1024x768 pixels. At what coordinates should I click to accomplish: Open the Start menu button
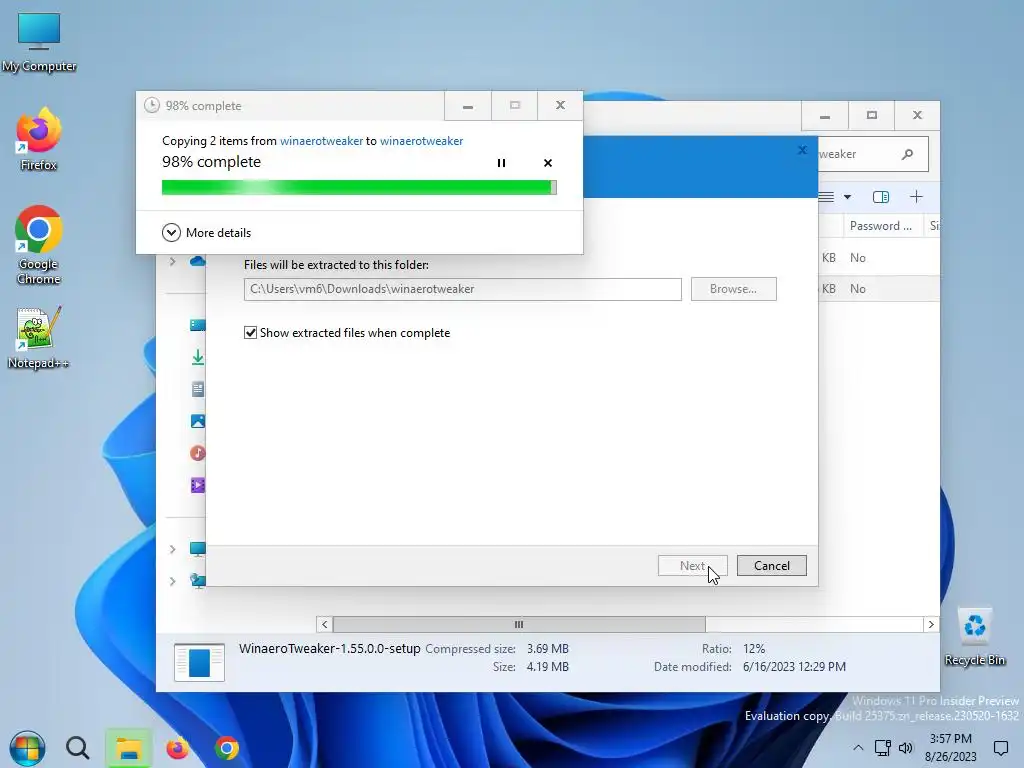(27, 748)
